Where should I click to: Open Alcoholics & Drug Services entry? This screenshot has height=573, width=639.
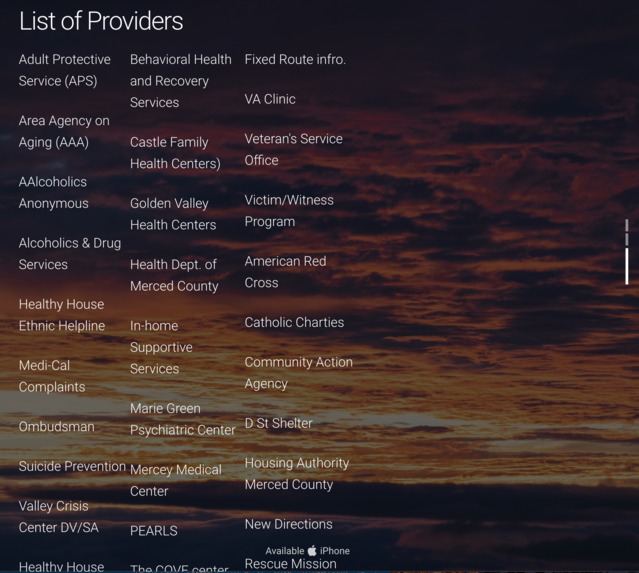[70, 253]
